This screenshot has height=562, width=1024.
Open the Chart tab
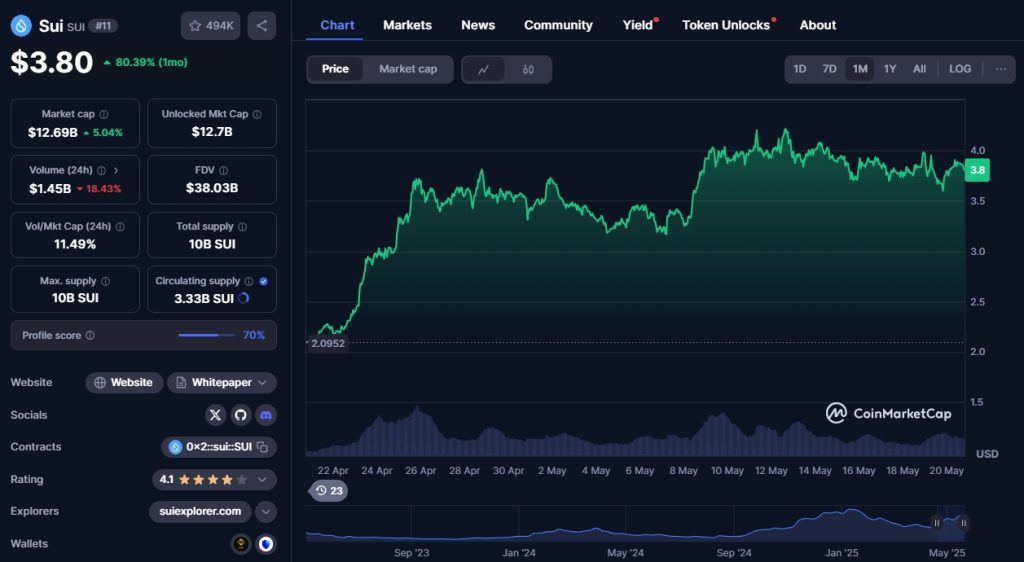pyautogui.click(x=337, y=25)
